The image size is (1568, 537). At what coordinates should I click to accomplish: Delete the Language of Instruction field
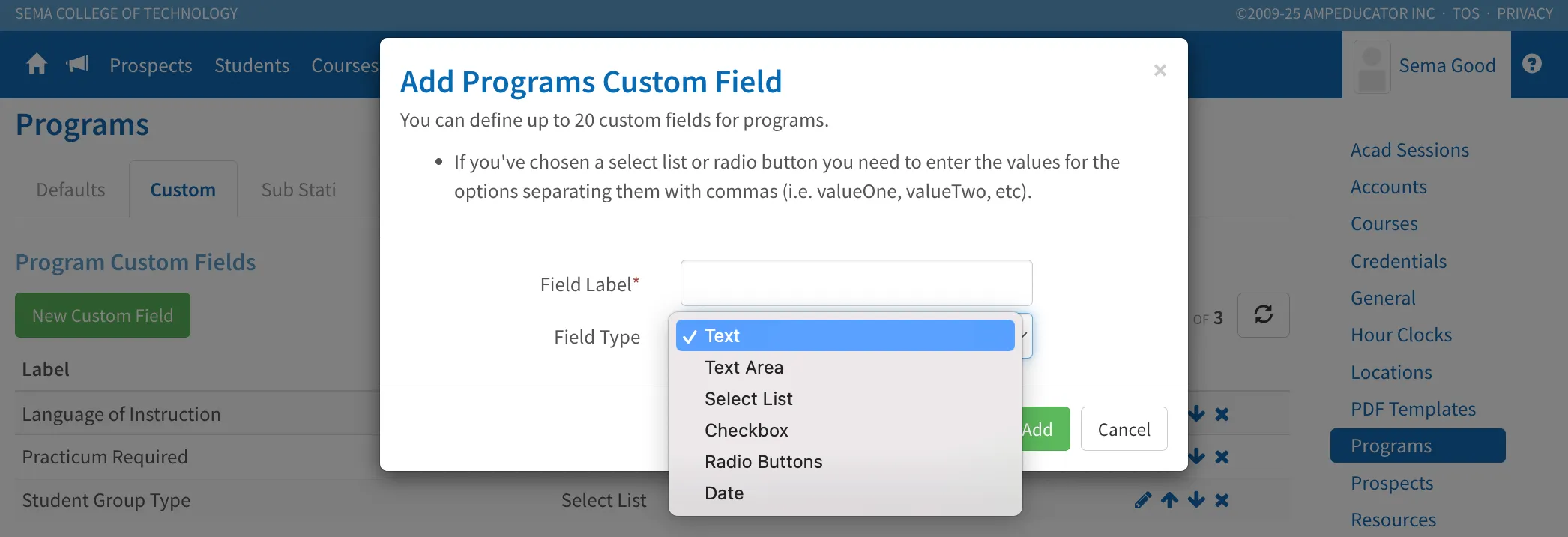tap(1222, 414)
